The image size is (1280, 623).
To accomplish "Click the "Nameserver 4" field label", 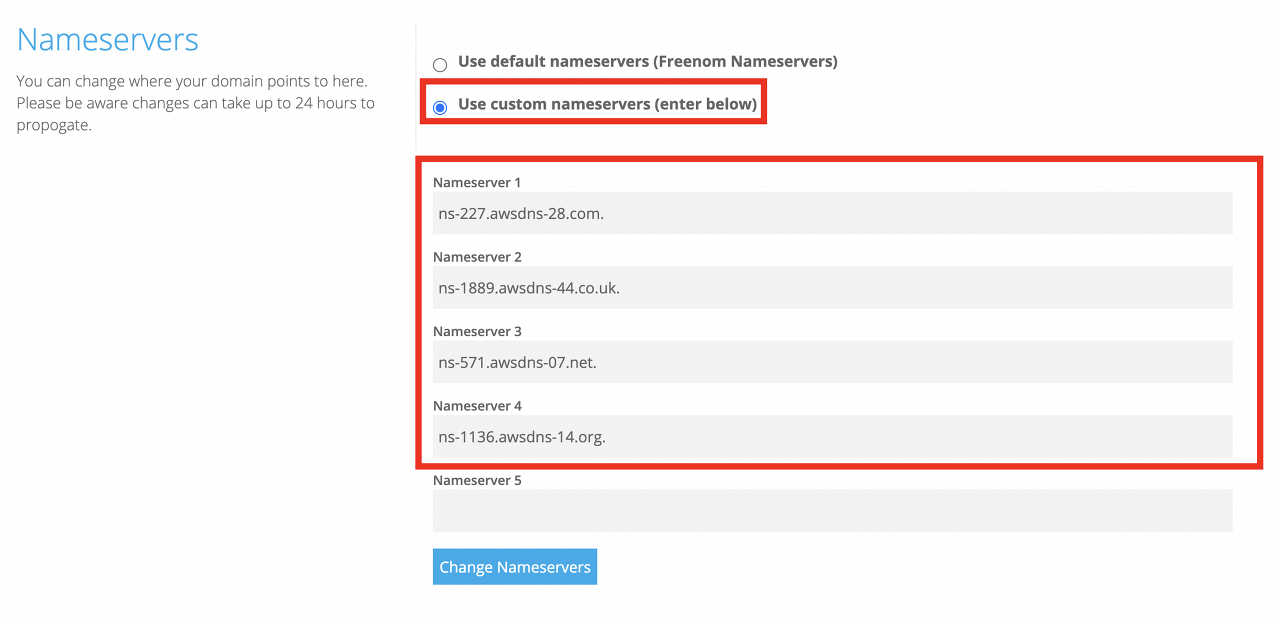I will [477, 406].
